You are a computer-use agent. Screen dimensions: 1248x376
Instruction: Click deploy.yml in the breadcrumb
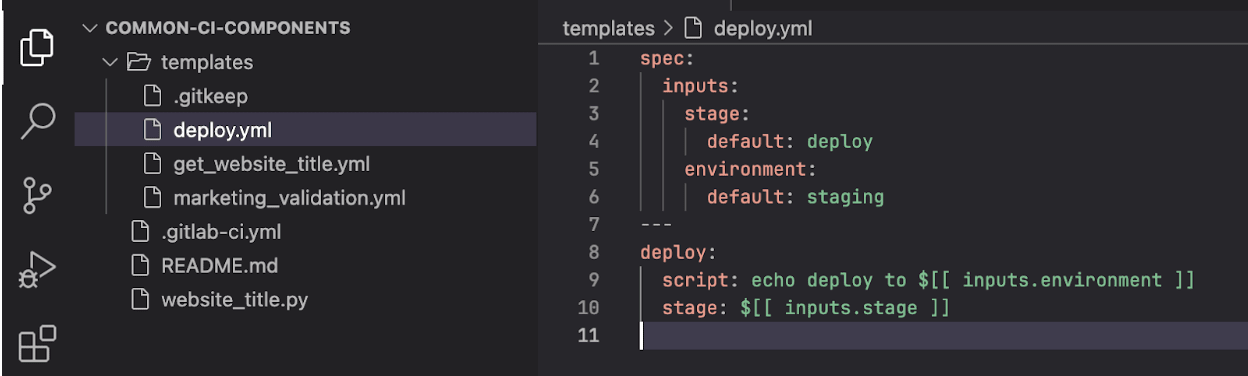(x=763, y=28)
